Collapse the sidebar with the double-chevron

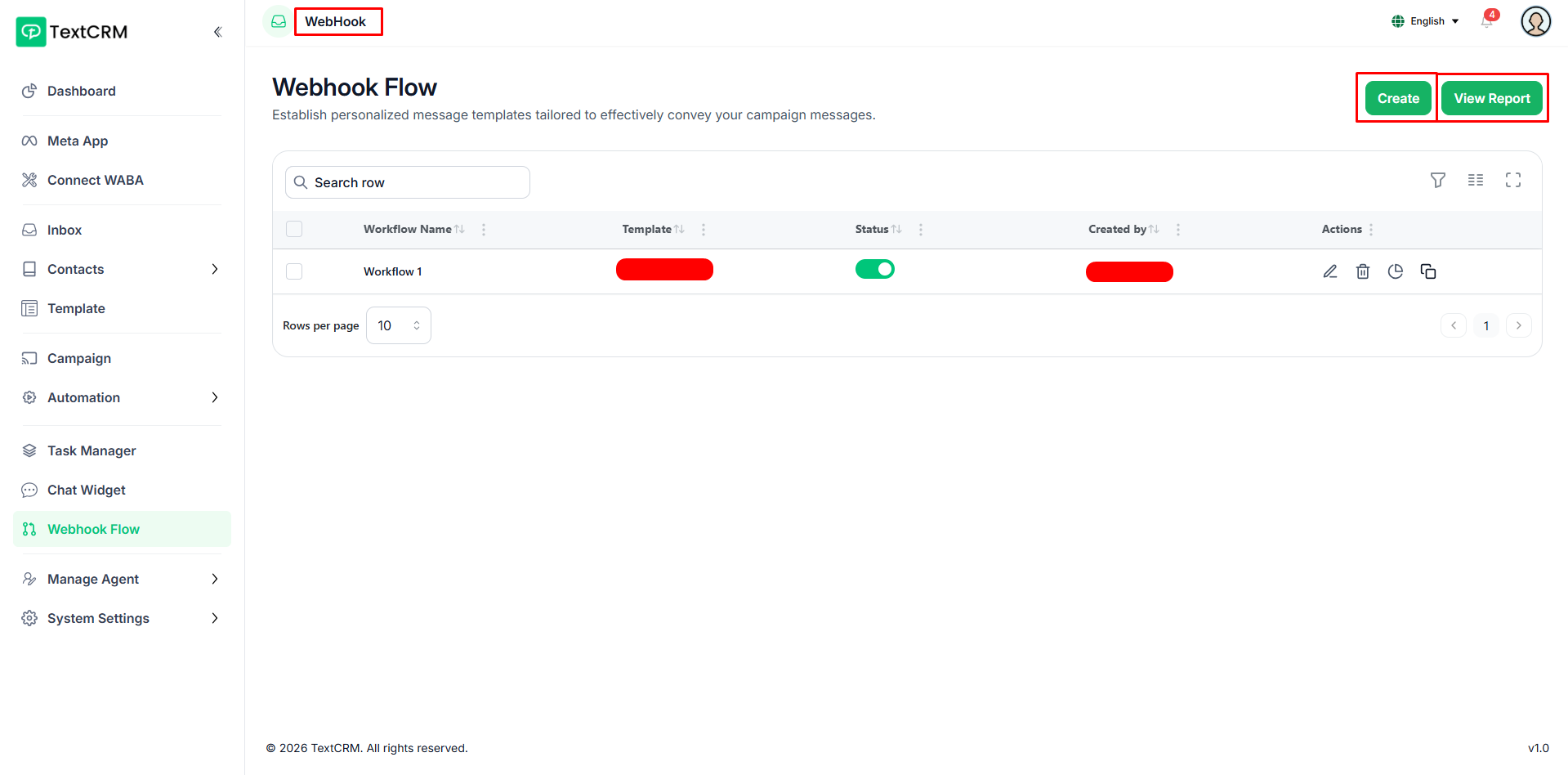click(217, 32)
